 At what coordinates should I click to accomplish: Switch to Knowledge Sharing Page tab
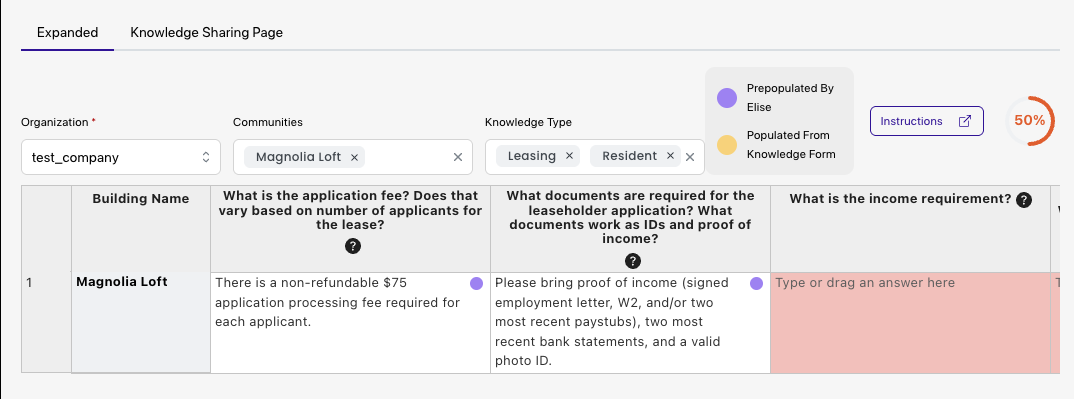[x=206, y=32]
